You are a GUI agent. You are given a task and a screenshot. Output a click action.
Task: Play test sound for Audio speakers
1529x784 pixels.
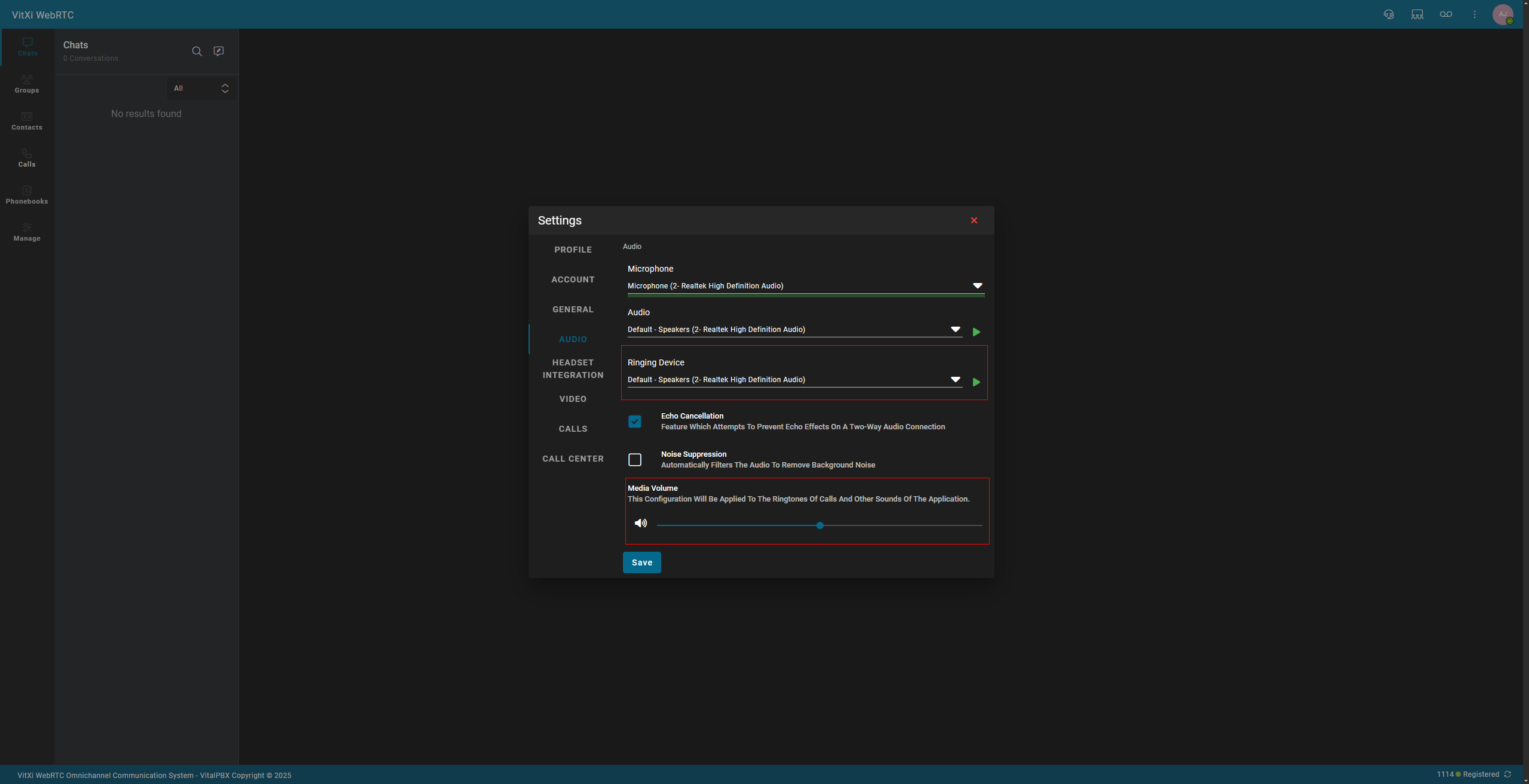[x=977, y=332]
